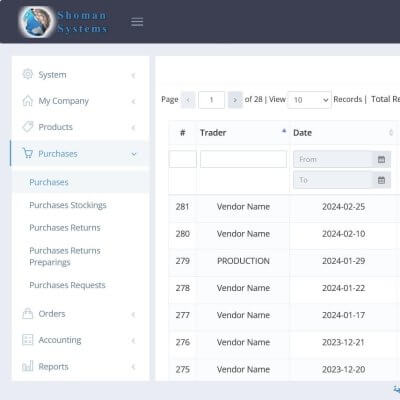Open the Reports menu item
The width and height of the screenshot is (400, 400).
click(80, 366)
